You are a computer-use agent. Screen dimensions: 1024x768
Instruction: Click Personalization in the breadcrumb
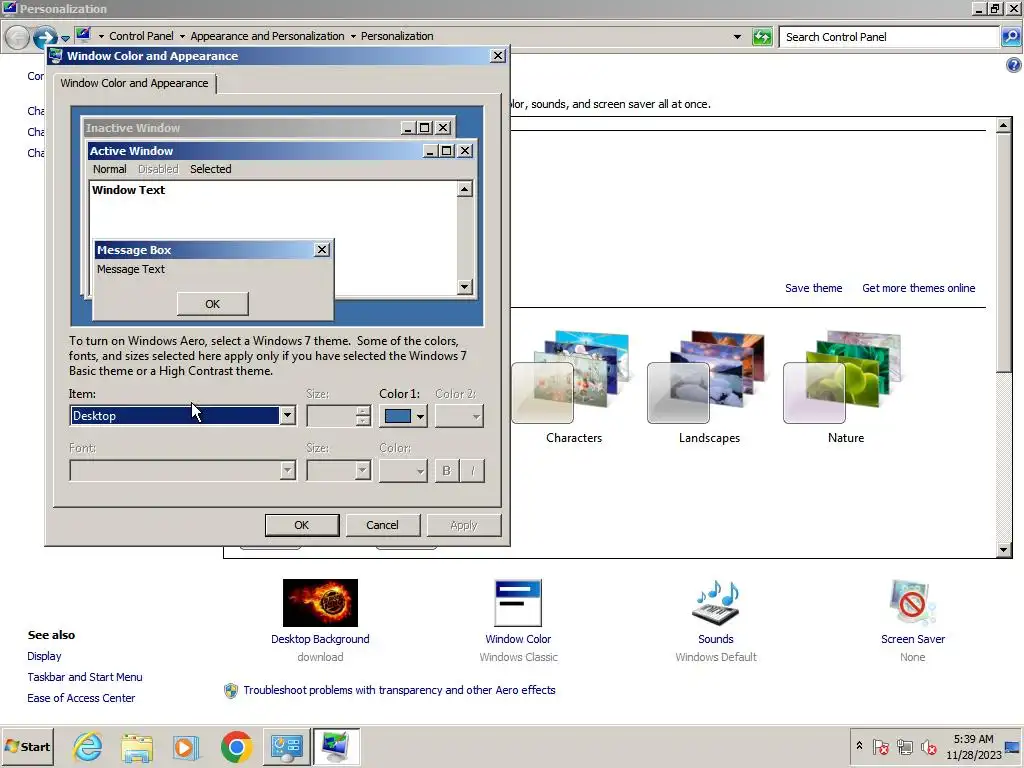click(397, 37)
